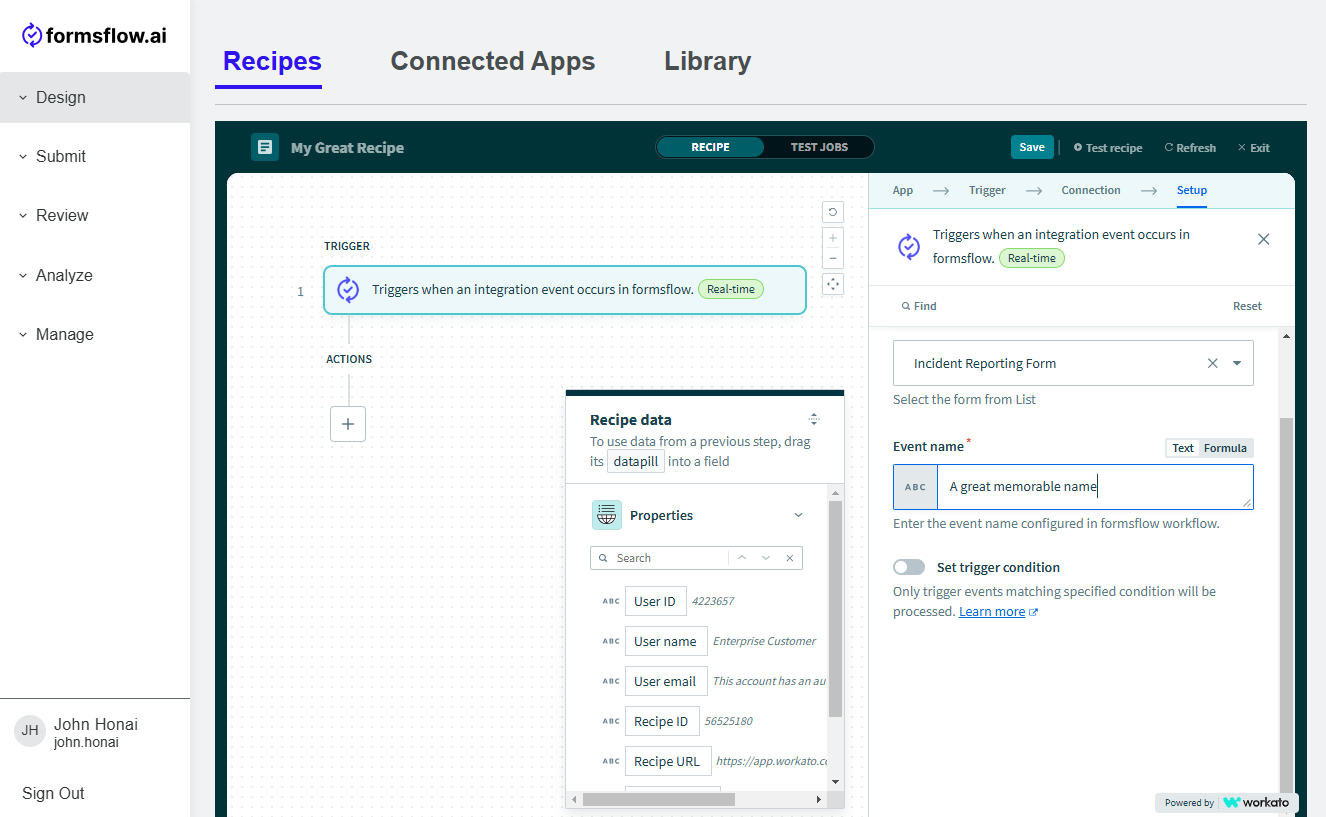Click Test recipe
This screenshot has height=817, width=1326.
coord(1108,148)
